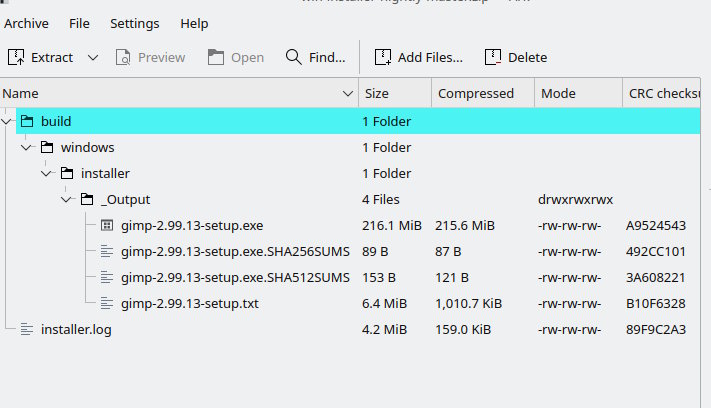
Task: Sort by Compressed column header
Action: pyautogui.click(x=483, y=93)
